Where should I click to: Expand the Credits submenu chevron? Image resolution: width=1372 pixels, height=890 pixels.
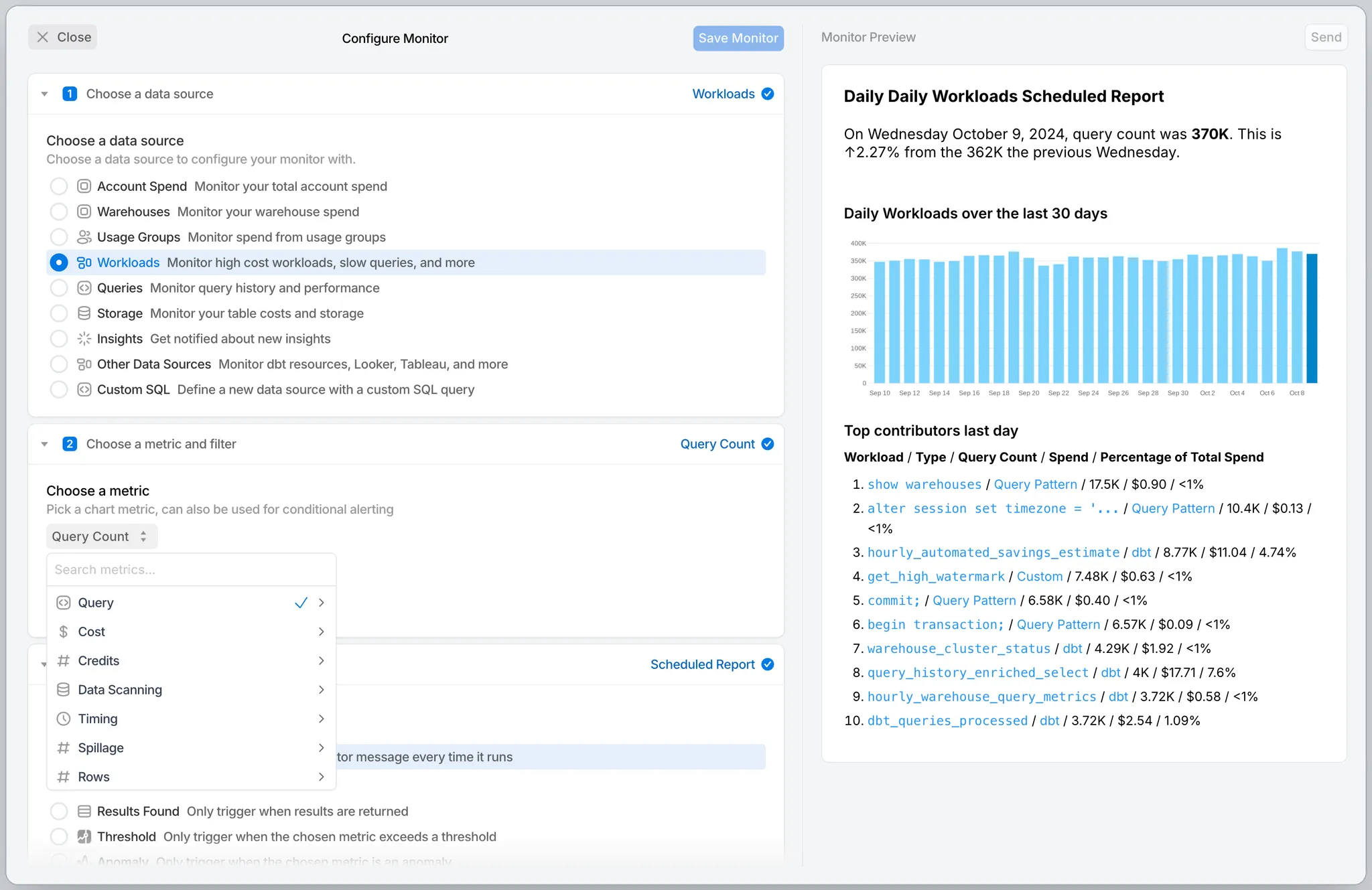[x=322, y=661]
